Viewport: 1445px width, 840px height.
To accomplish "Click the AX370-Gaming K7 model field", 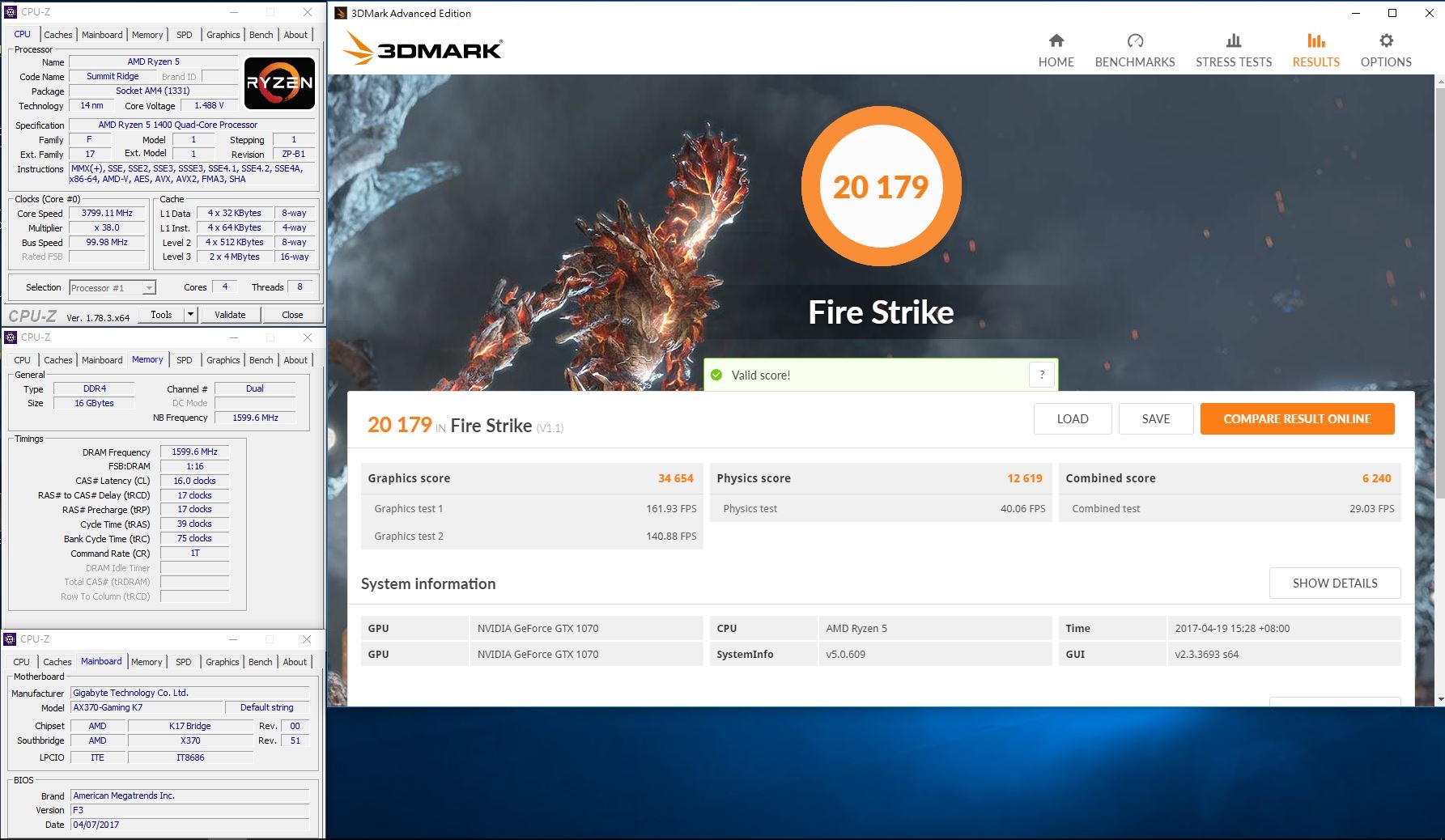I will coord(147,707).
